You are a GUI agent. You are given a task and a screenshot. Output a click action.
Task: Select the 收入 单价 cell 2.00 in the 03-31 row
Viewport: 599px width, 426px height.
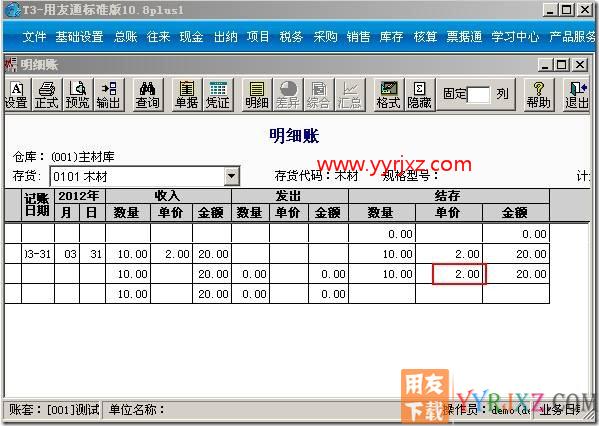tap(172, 254)
